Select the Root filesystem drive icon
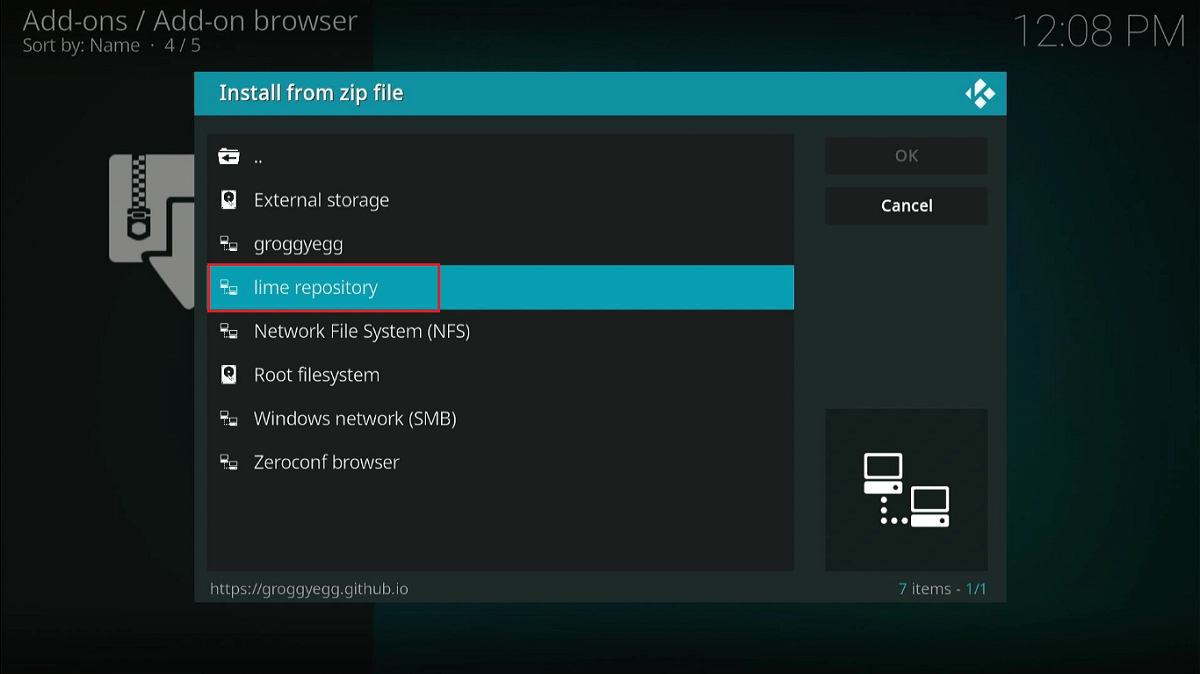This screenshot has width=1200, height=674. 230,374
